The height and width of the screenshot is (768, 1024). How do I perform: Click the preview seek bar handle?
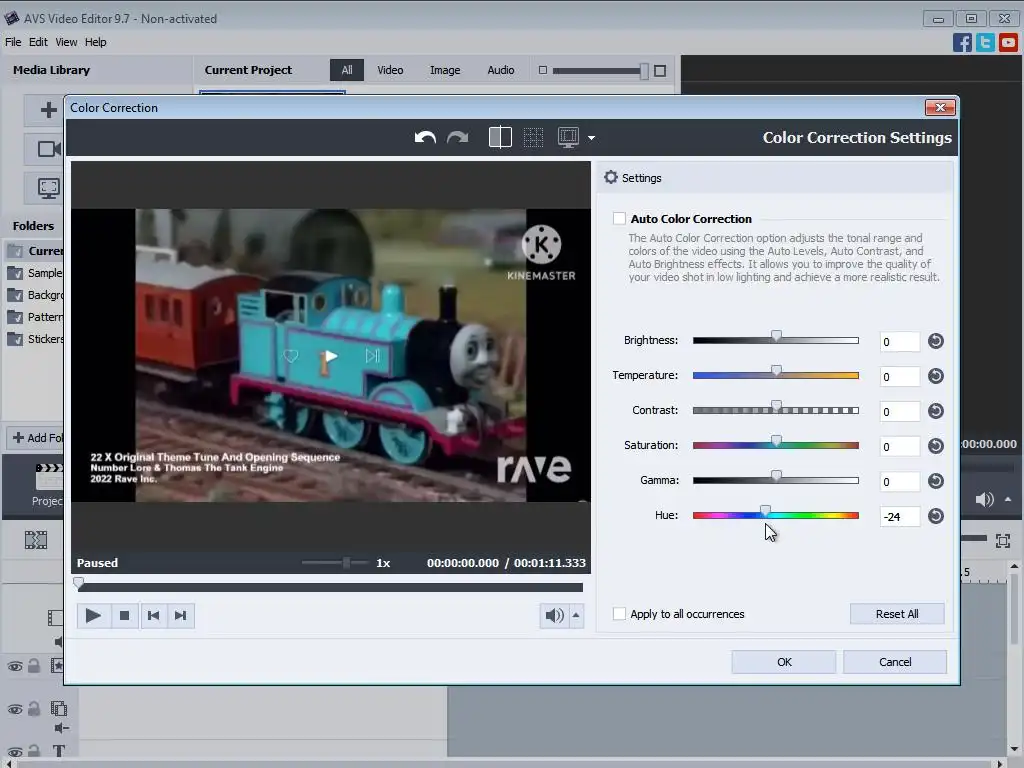click(78, 583)
